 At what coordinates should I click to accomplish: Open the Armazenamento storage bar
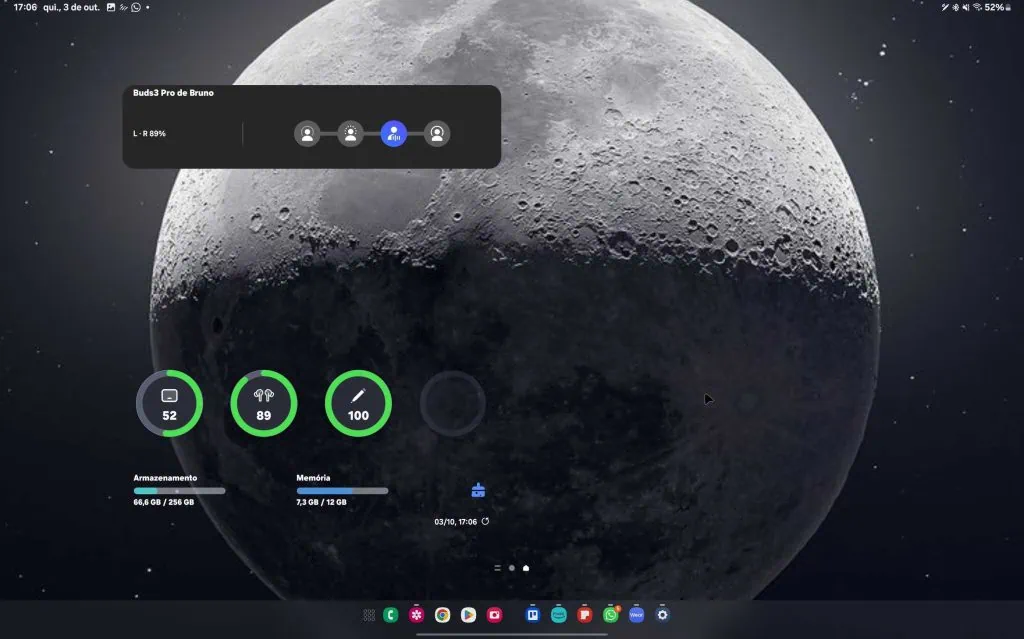[x=179, y=490]
